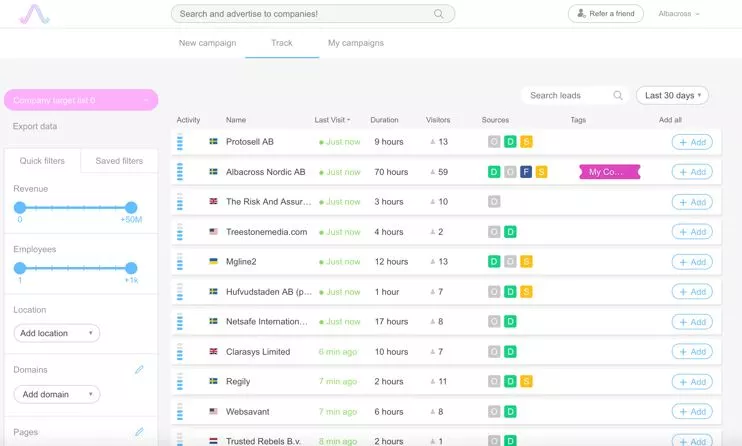Select the Quick filters tab
This screenshot has height=446, width=742.
tap(42, 161)
